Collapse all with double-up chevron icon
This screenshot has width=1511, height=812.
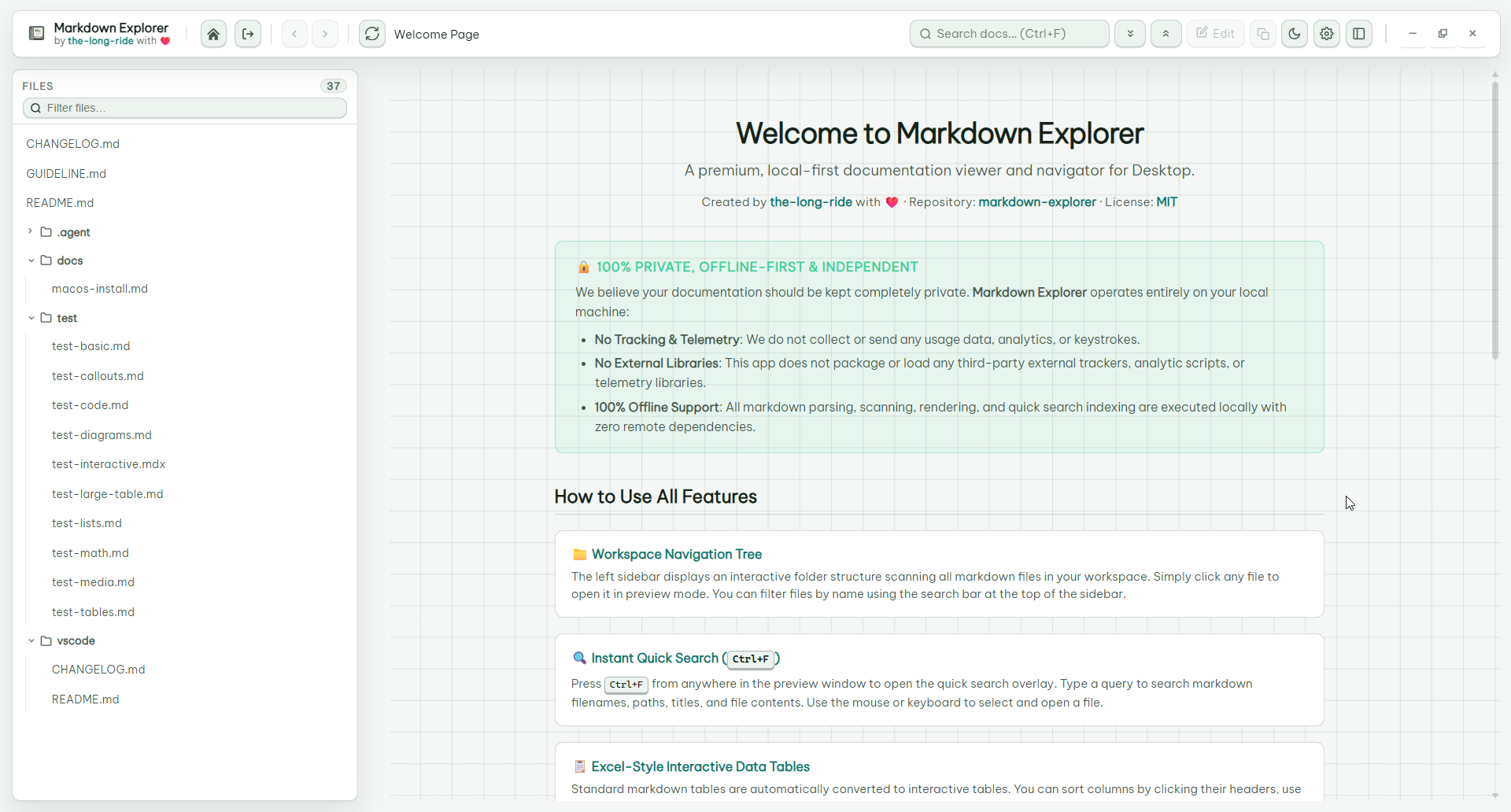tap(1166, 34)
